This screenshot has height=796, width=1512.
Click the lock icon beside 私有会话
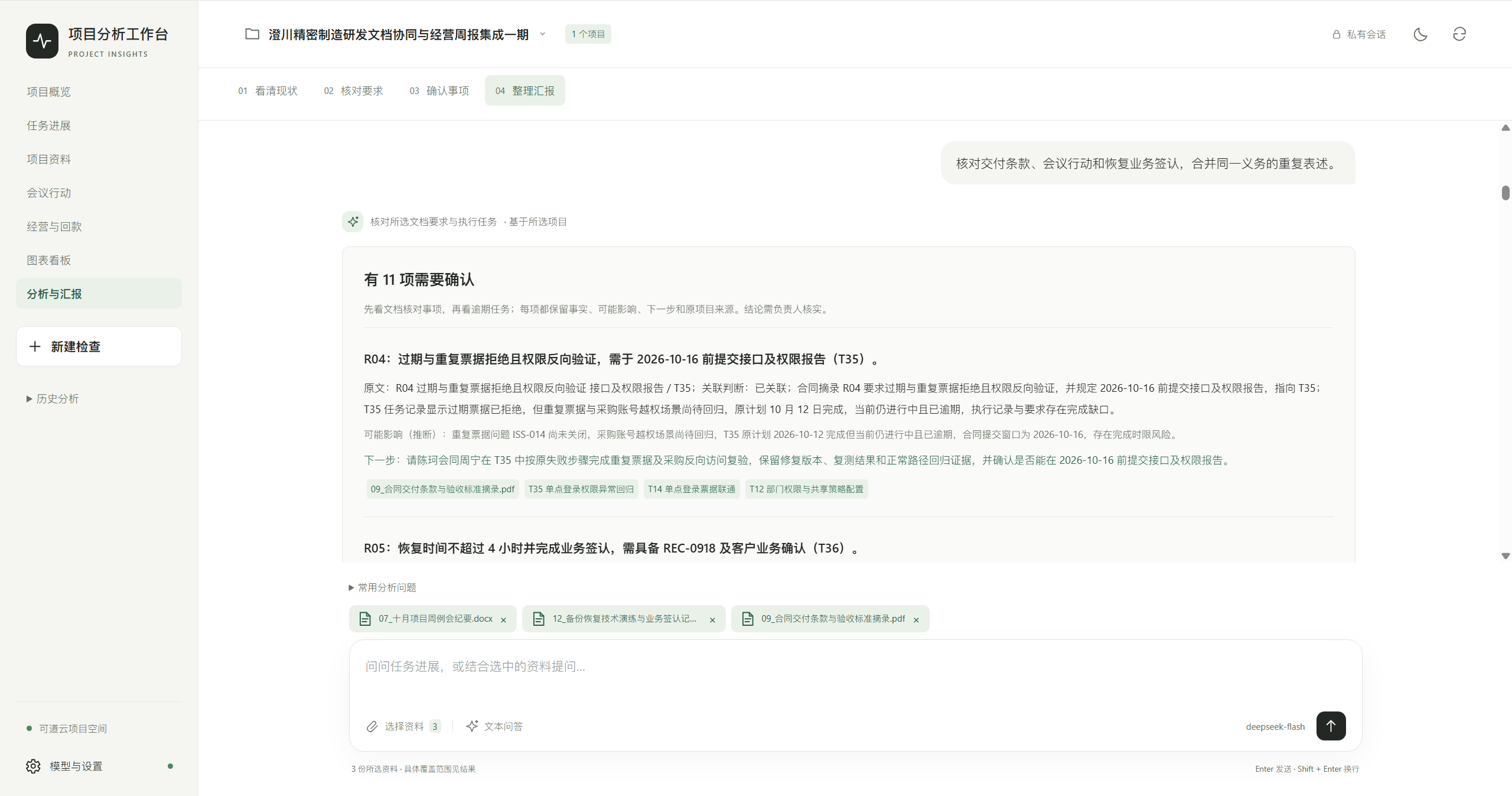pyautogui.click(x=1337, y=34)
